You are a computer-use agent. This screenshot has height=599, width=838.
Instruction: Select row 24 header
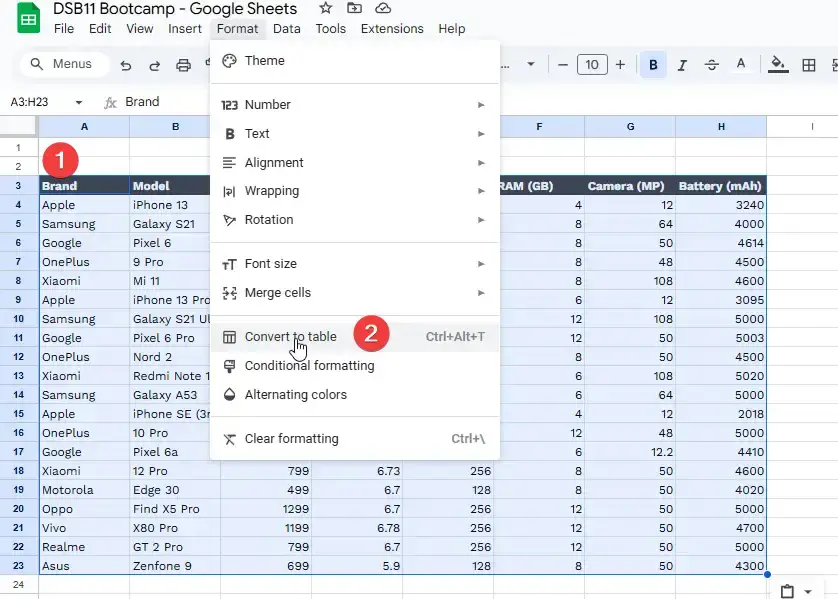(19, 585)
